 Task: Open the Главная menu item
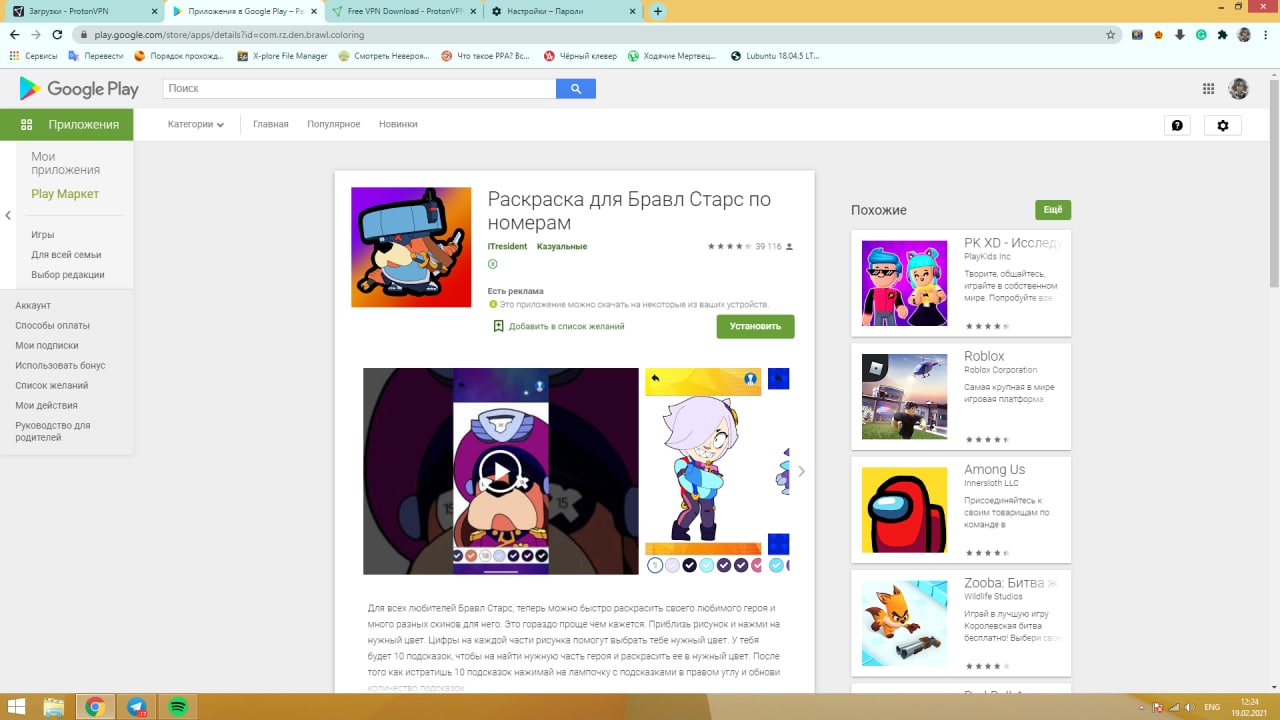click(270, 124)
